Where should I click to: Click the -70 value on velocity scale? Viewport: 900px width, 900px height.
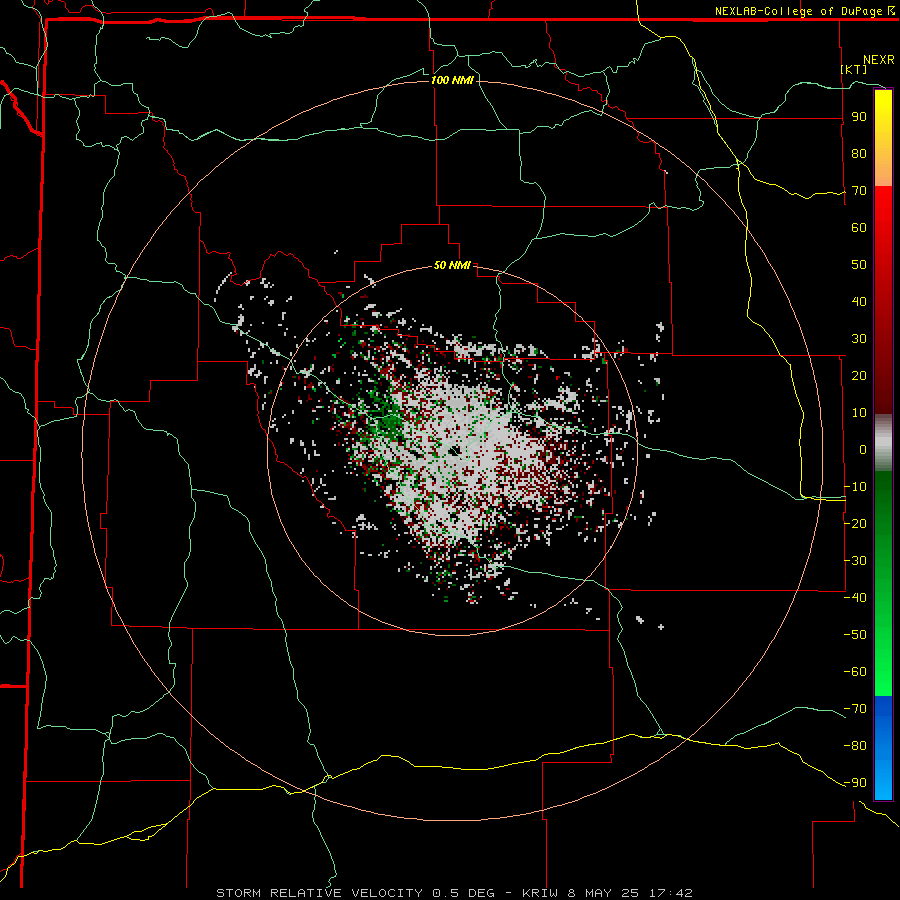click(x=855, y=709)
